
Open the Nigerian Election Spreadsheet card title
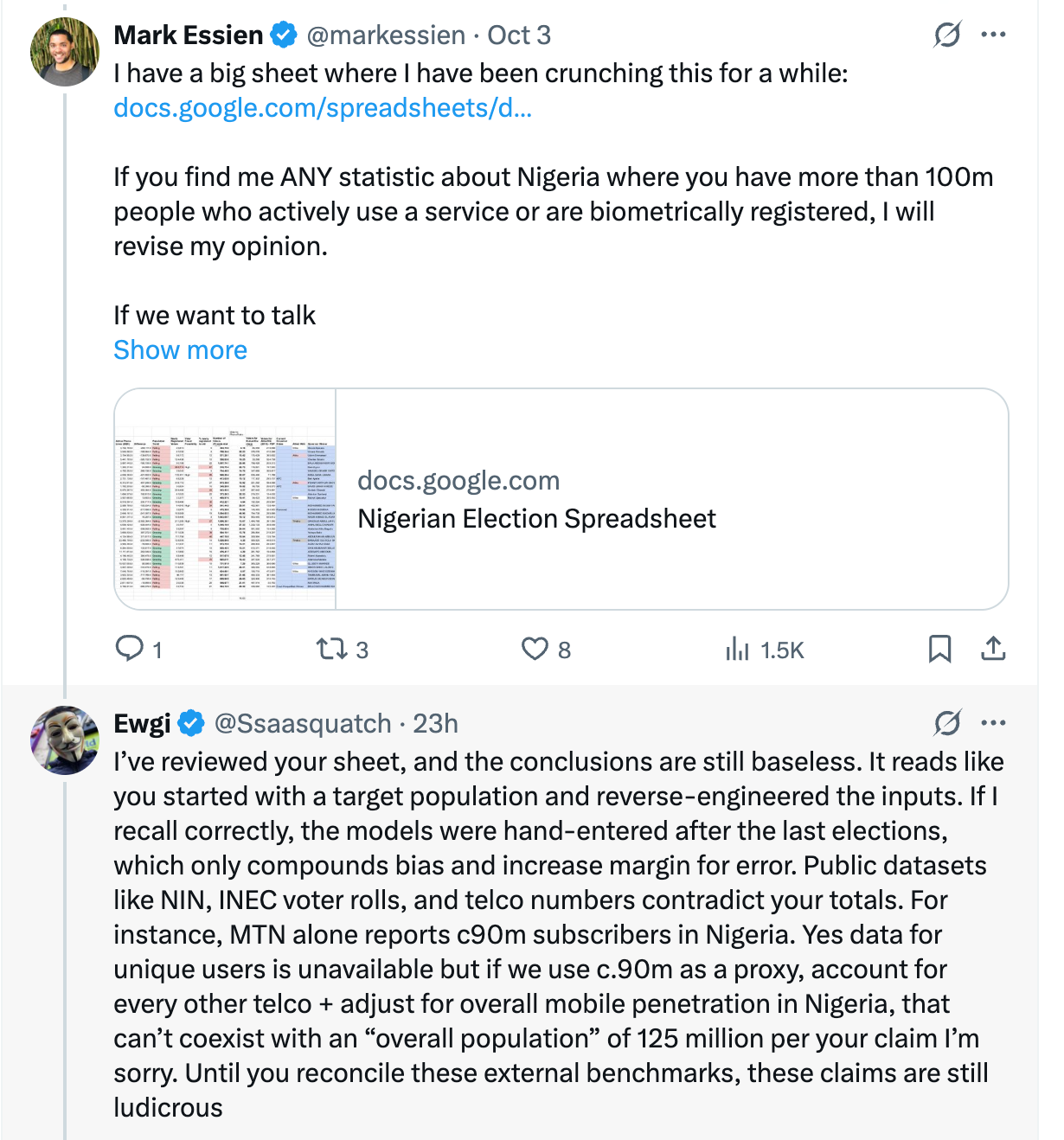pos(536,519)
